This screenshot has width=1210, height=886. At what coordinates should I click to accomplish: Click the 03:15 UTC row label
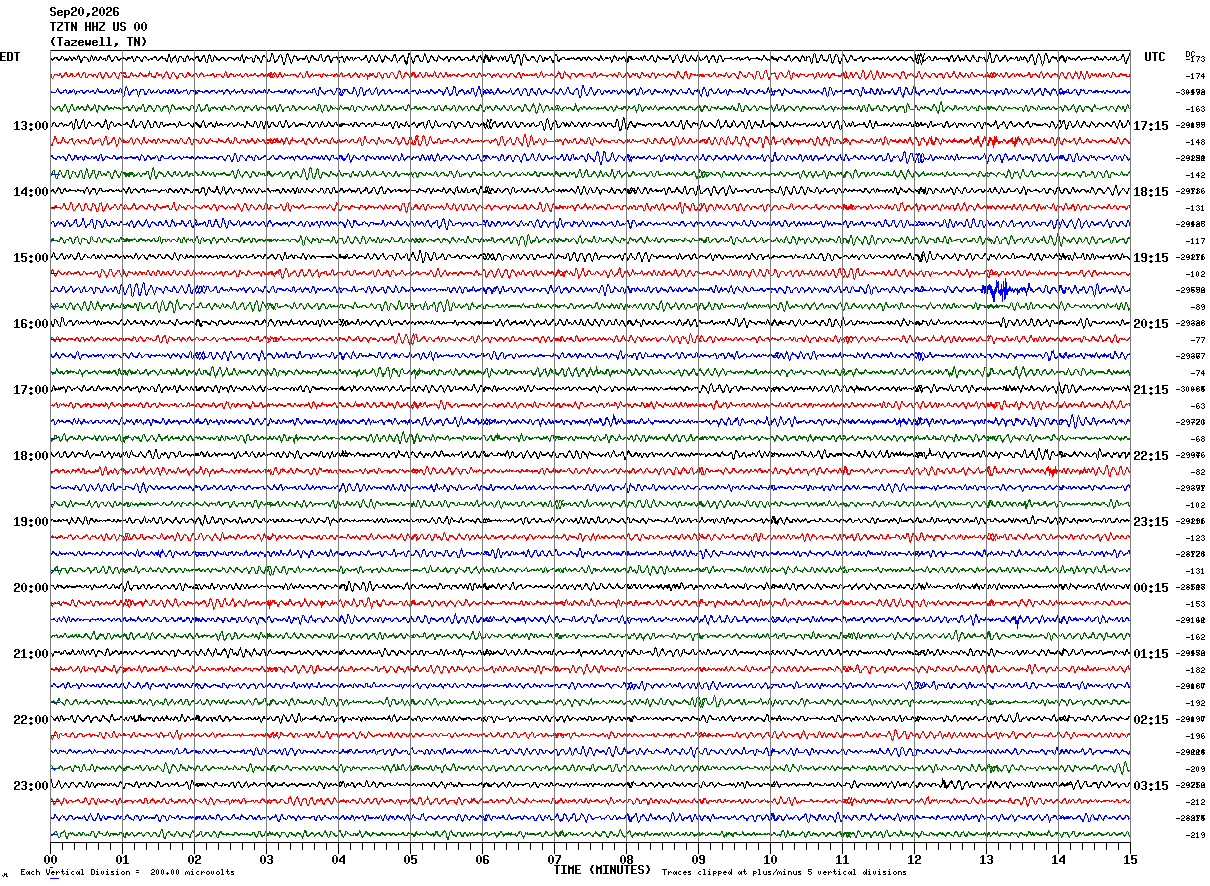(x=1150, y=786)
